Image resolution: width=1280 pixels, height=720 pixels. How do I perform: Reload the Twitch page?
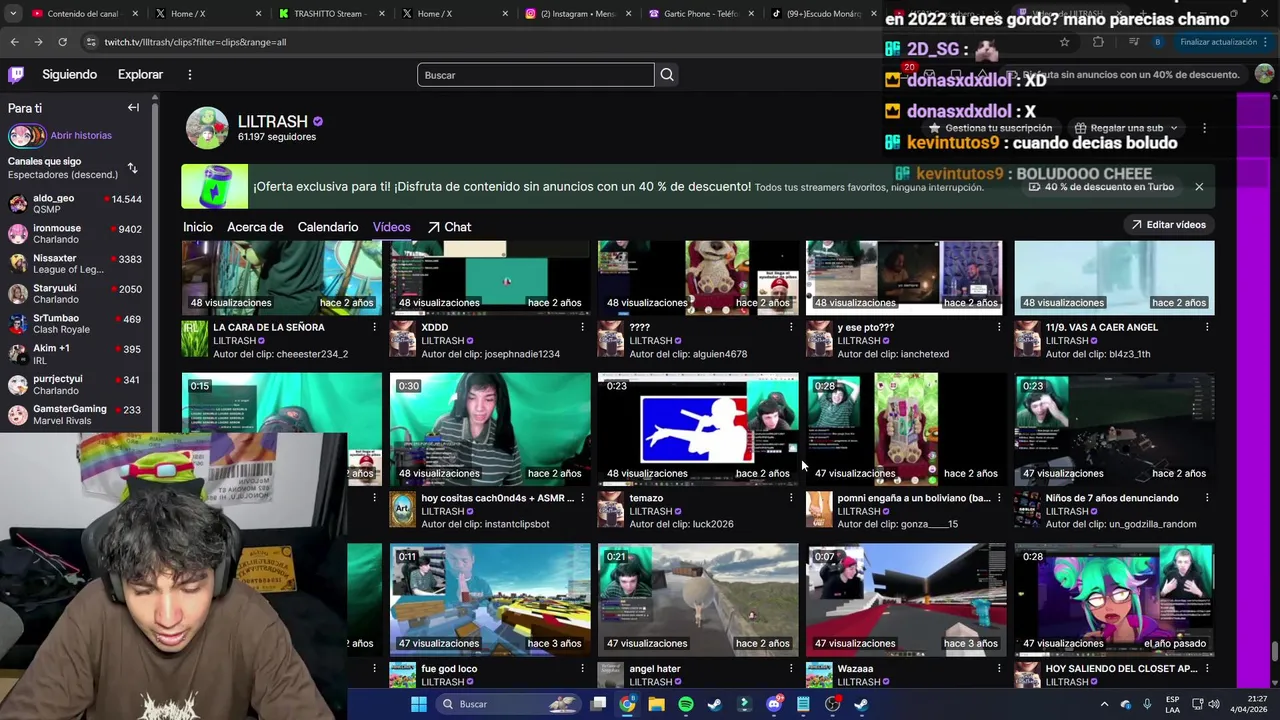pos(62,42)
